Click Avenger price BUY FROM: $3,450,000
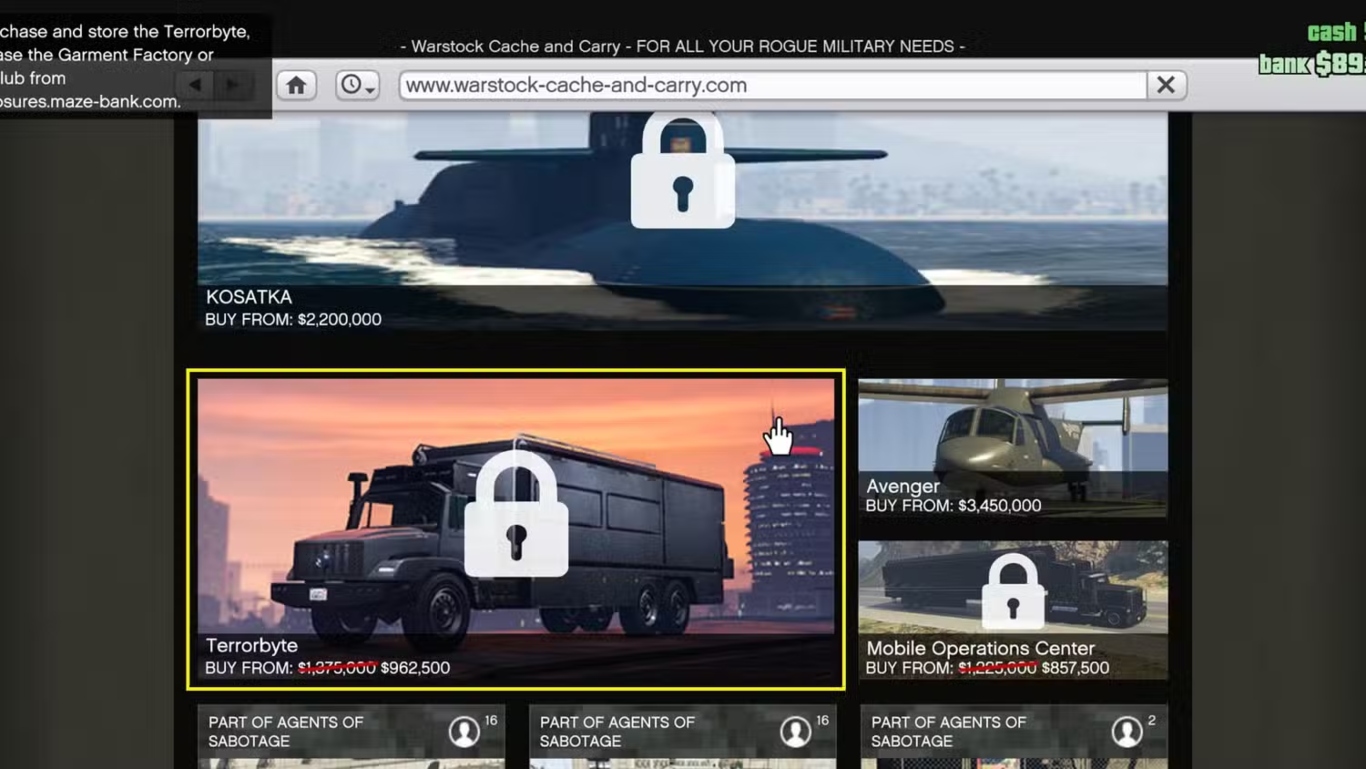Screen dimensions: 1366x769 954,506
